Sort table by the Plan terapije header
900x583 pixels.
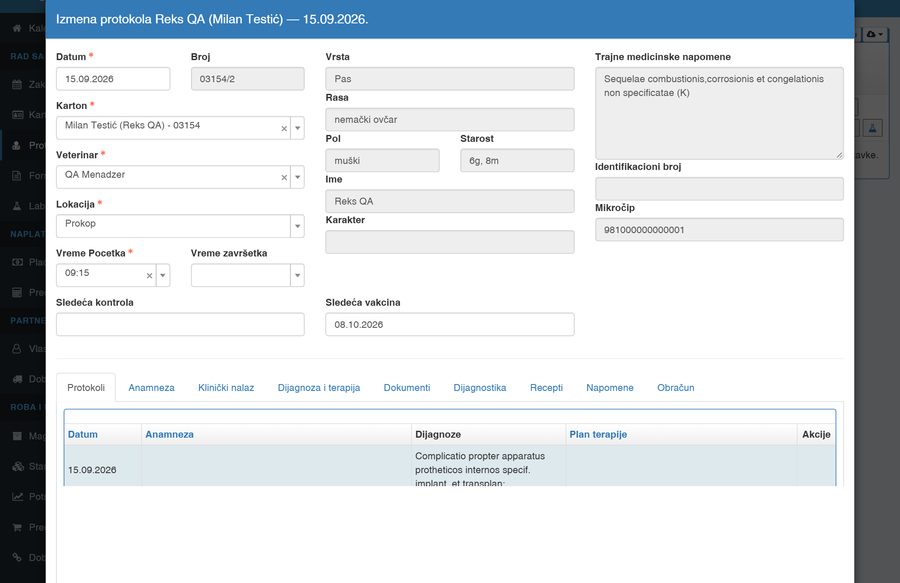(598, 434)
